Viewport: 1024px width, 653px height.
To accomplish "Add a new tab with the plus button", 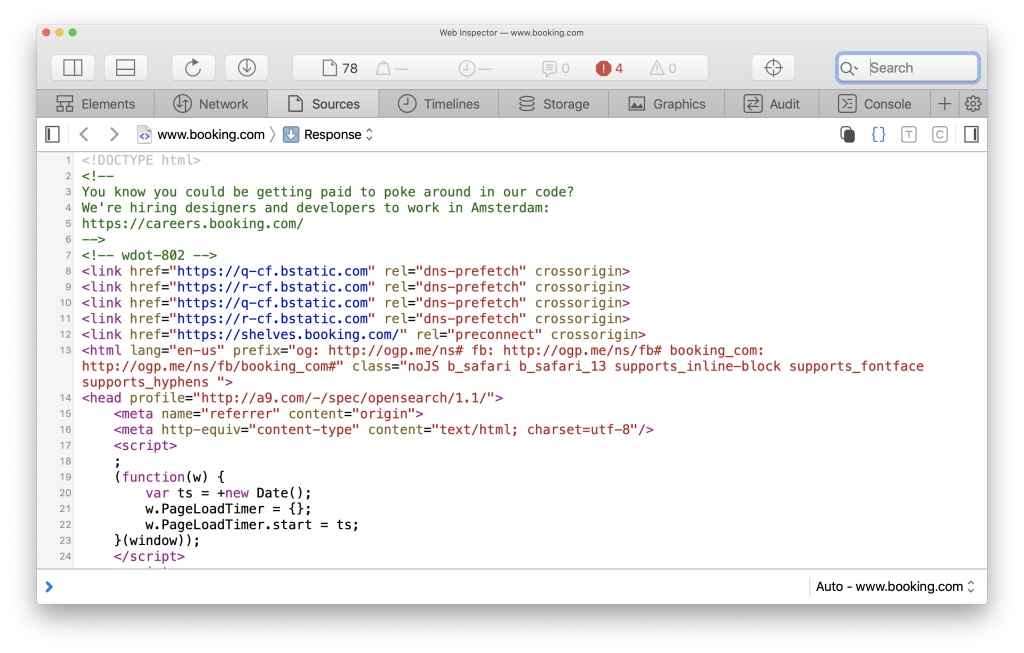I will (x=944, y=103).
